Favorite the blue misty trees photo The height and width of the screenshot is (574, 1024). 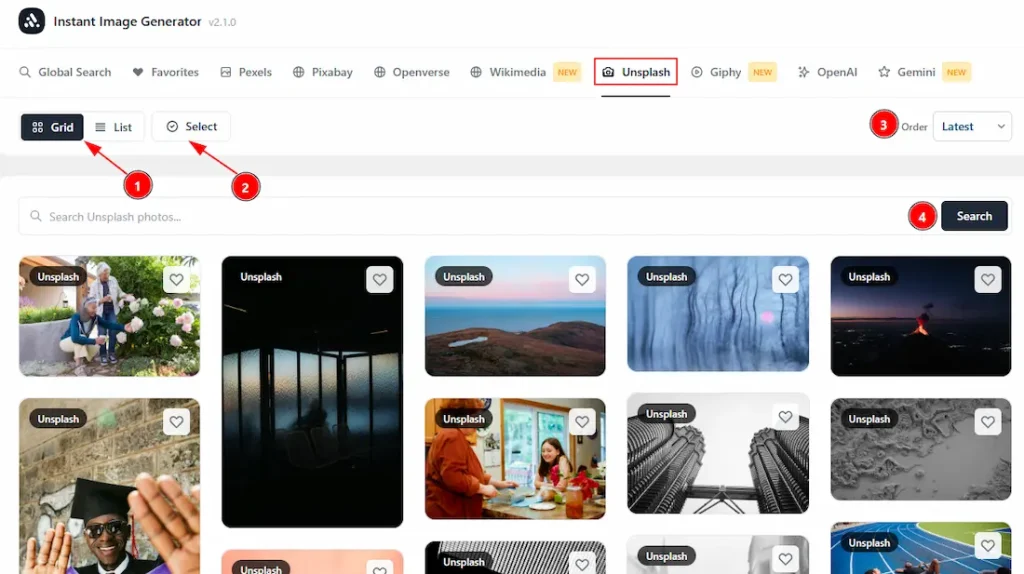785,279
